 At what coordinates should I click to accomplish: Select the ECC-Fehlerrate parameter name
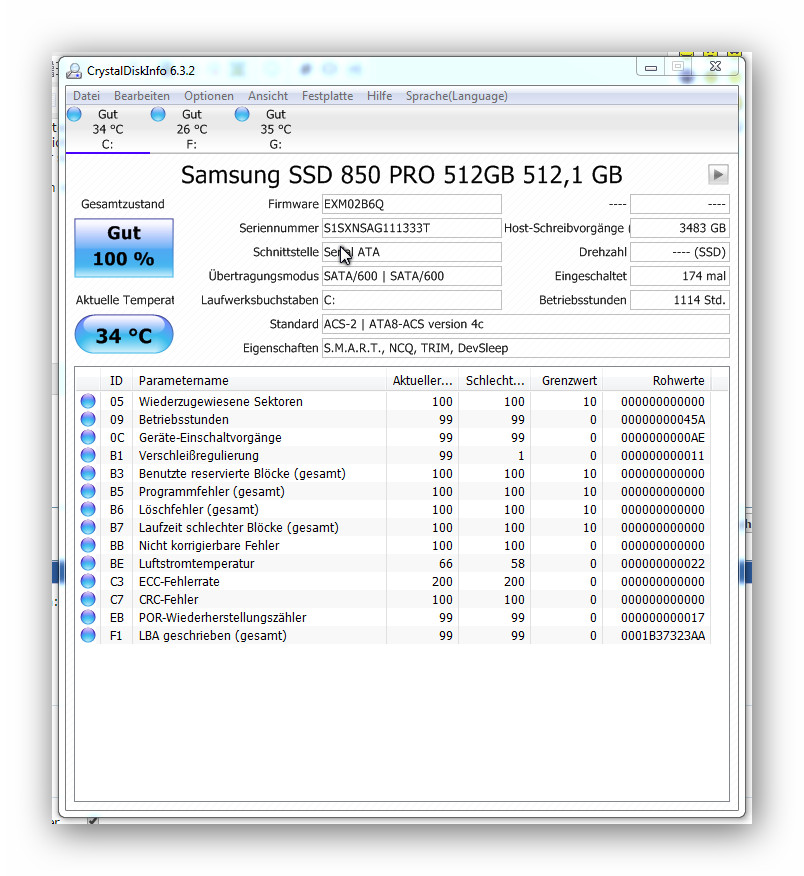179,582
